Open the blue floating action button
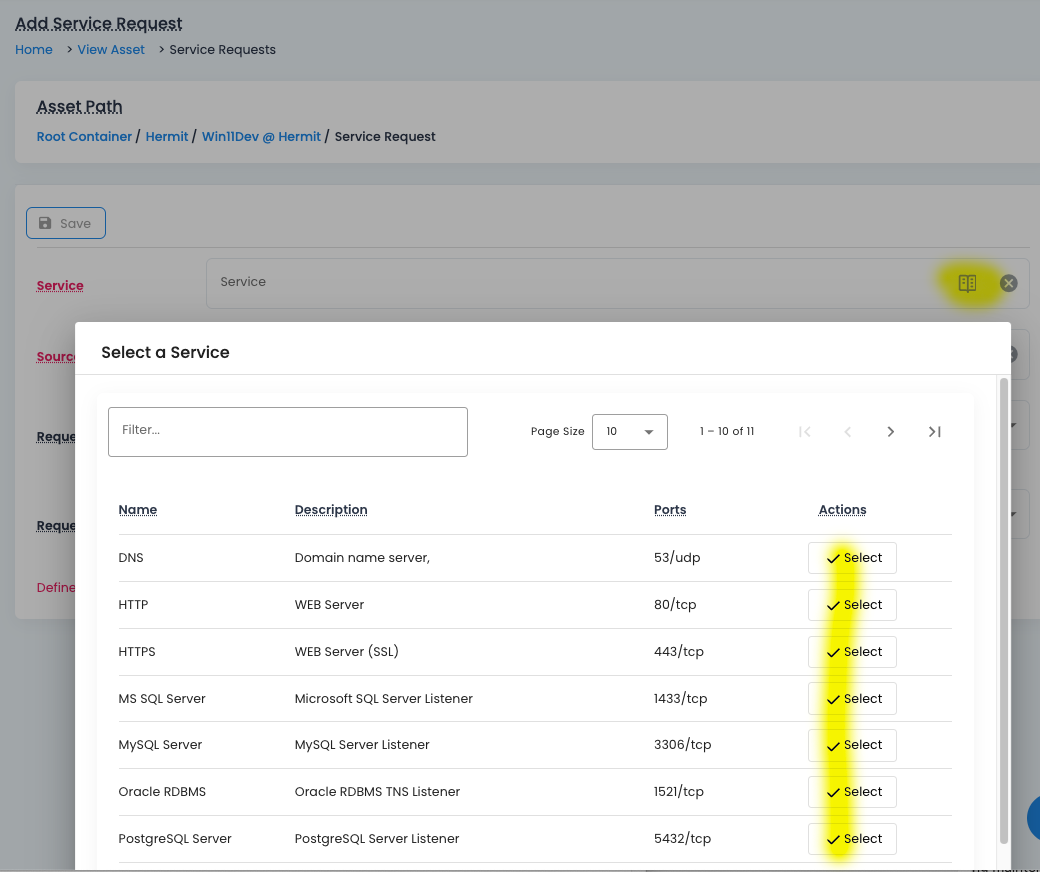The image size is (1040, 872). pos(1036,817)
